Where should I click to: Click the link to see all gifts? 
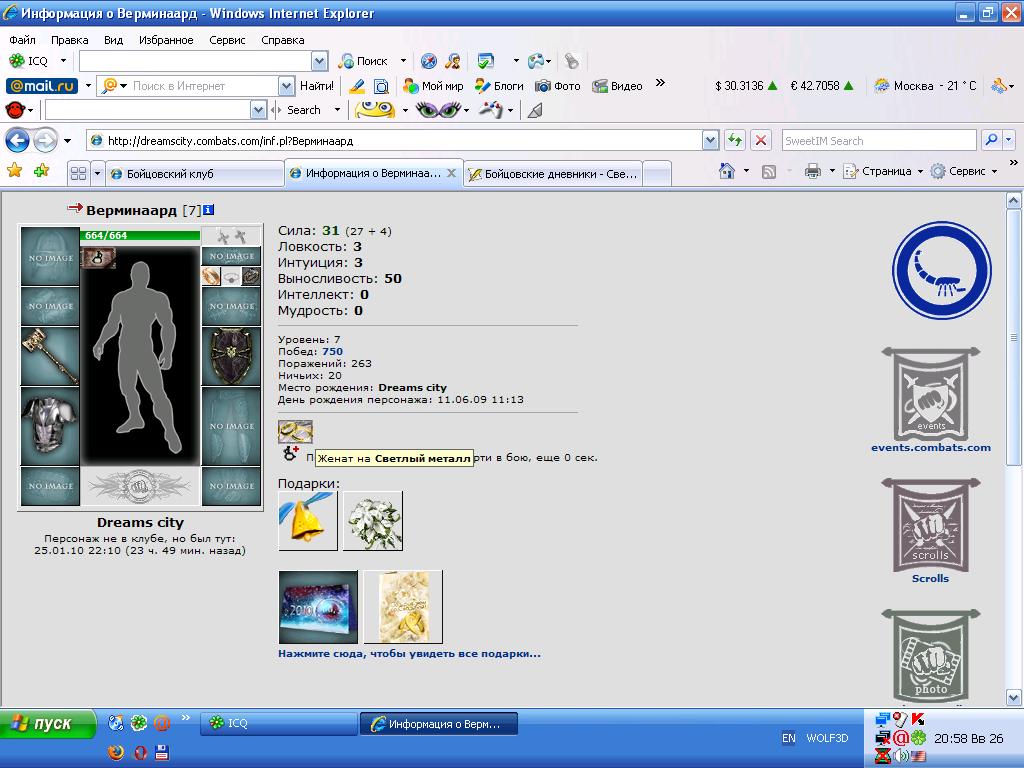click(409, 653)
